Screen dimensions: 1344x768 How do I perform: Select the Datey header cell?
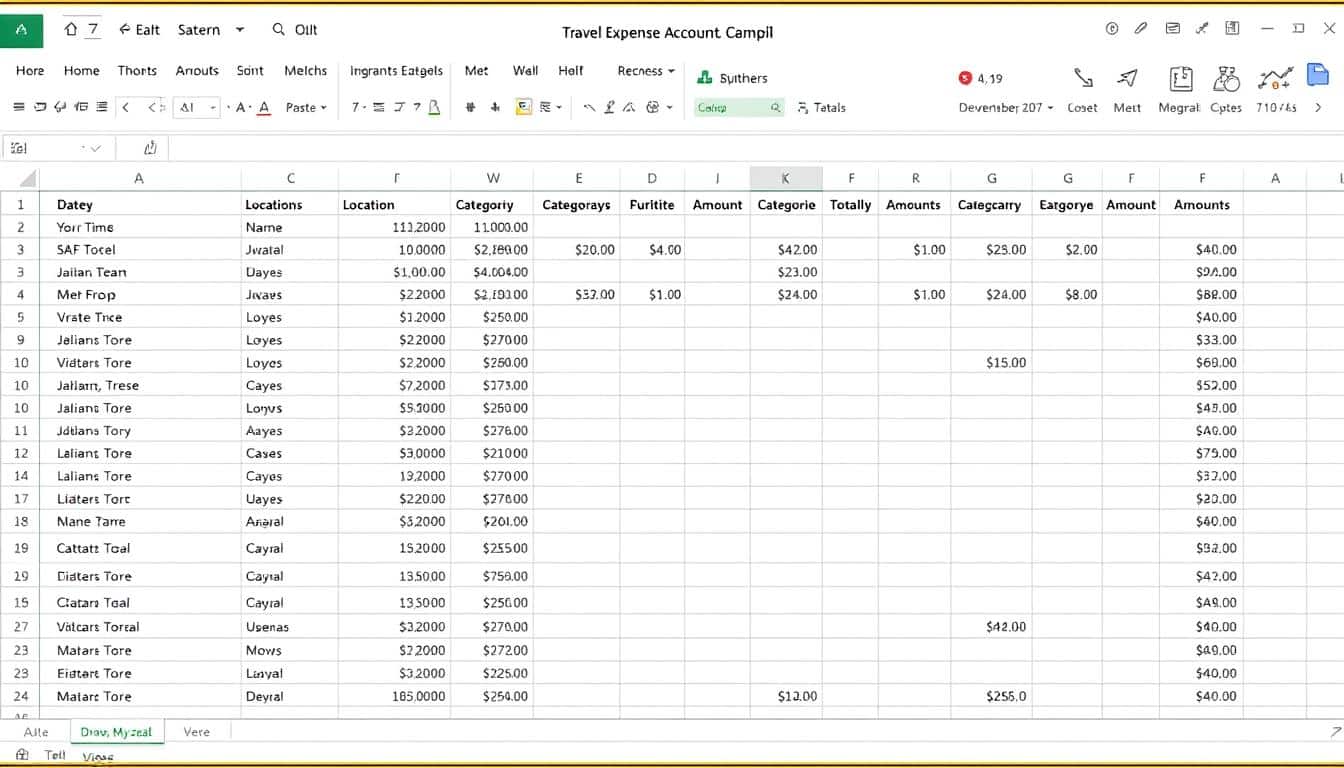[139, 204]
